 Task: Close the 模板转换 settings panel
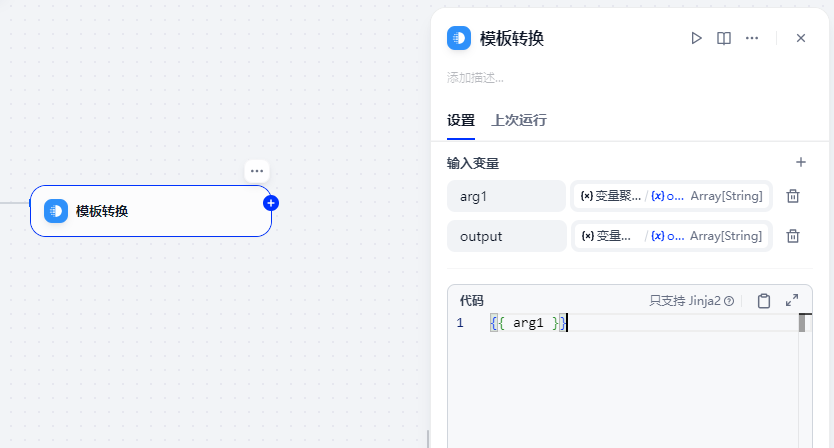click(800, 38)
